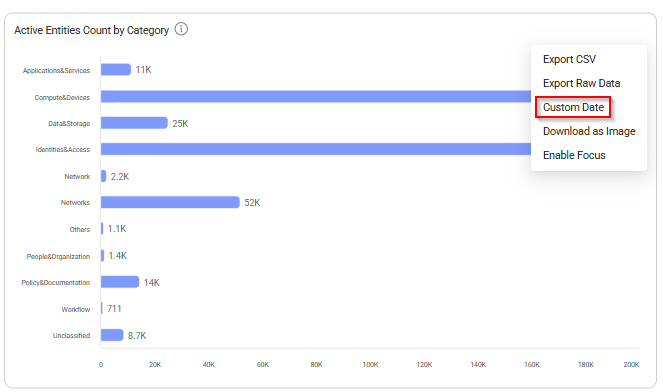The image size is (663, 392).
Task: Click the Applications&Services bar
Action: click(x=116, y=70)
